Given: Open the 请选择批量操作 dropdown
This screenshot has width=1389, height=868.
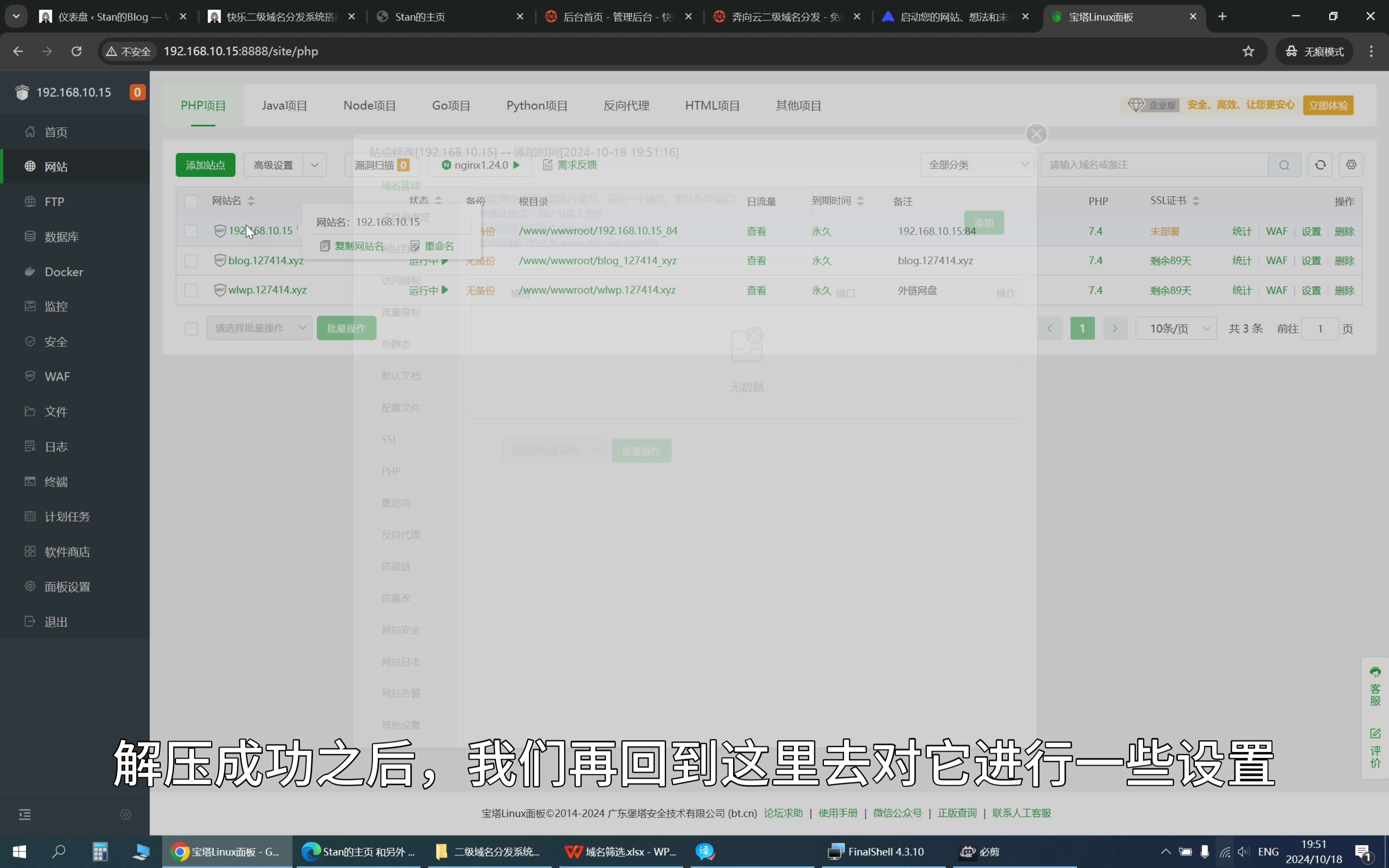Looking at the screenshot, I should (260, 328).
